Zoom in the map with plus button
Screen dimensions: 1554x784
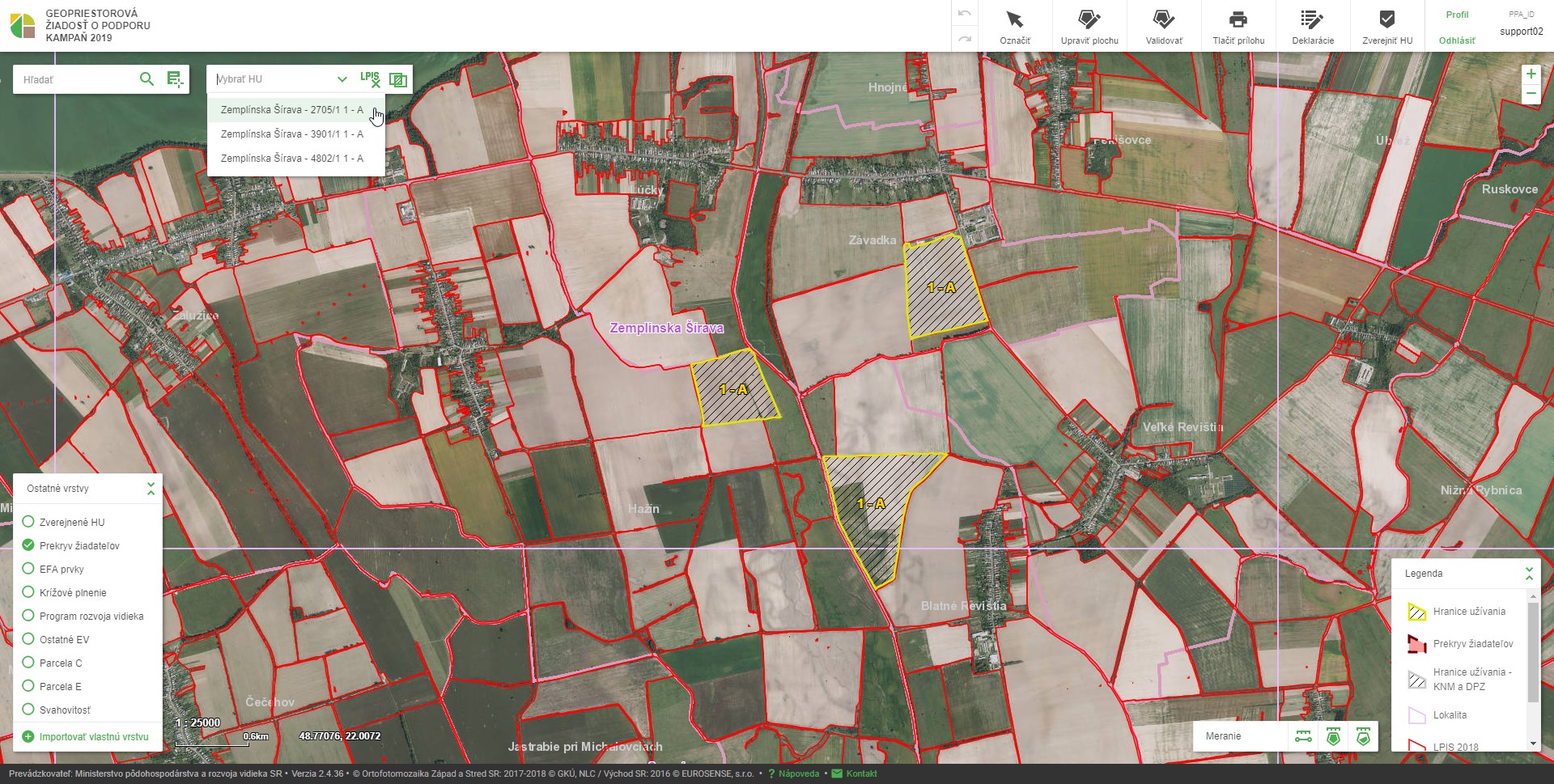coord(1531,74)
